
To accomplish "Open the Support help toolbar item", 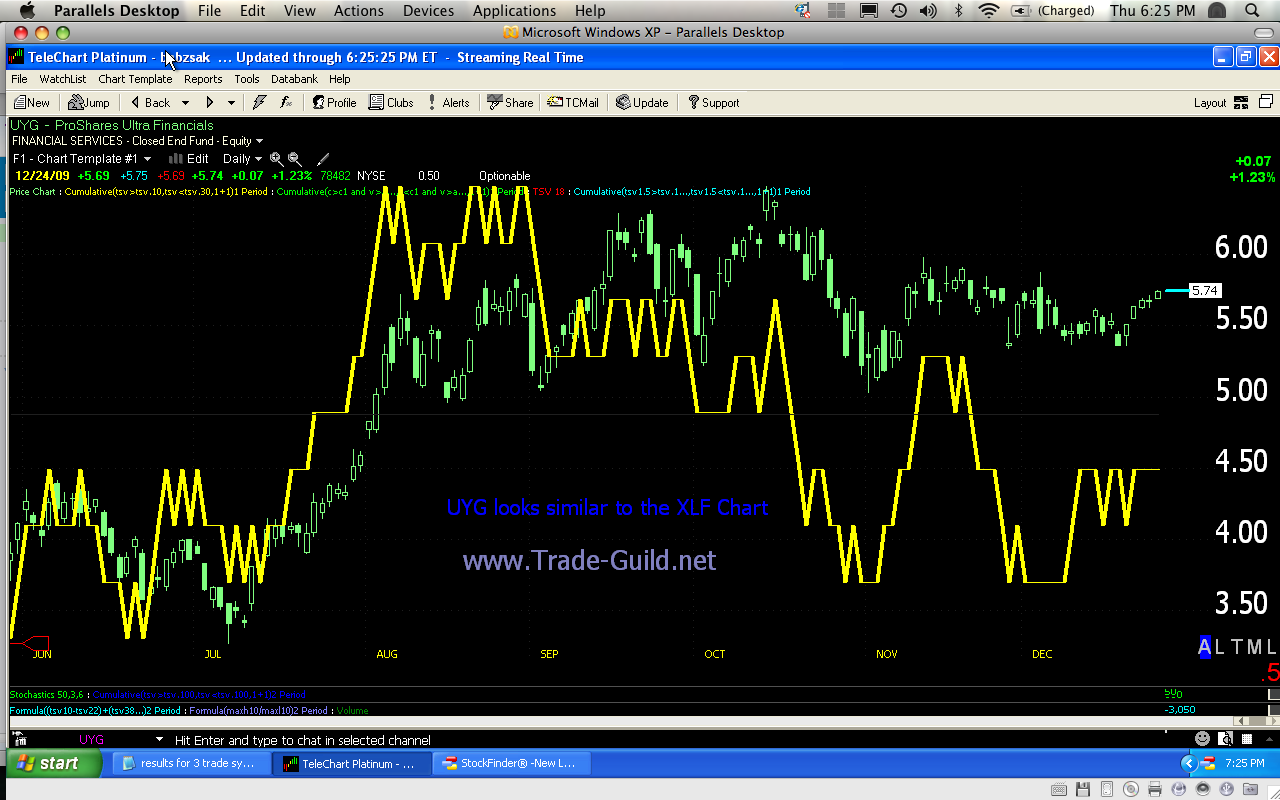I will [x=713, y=102].
